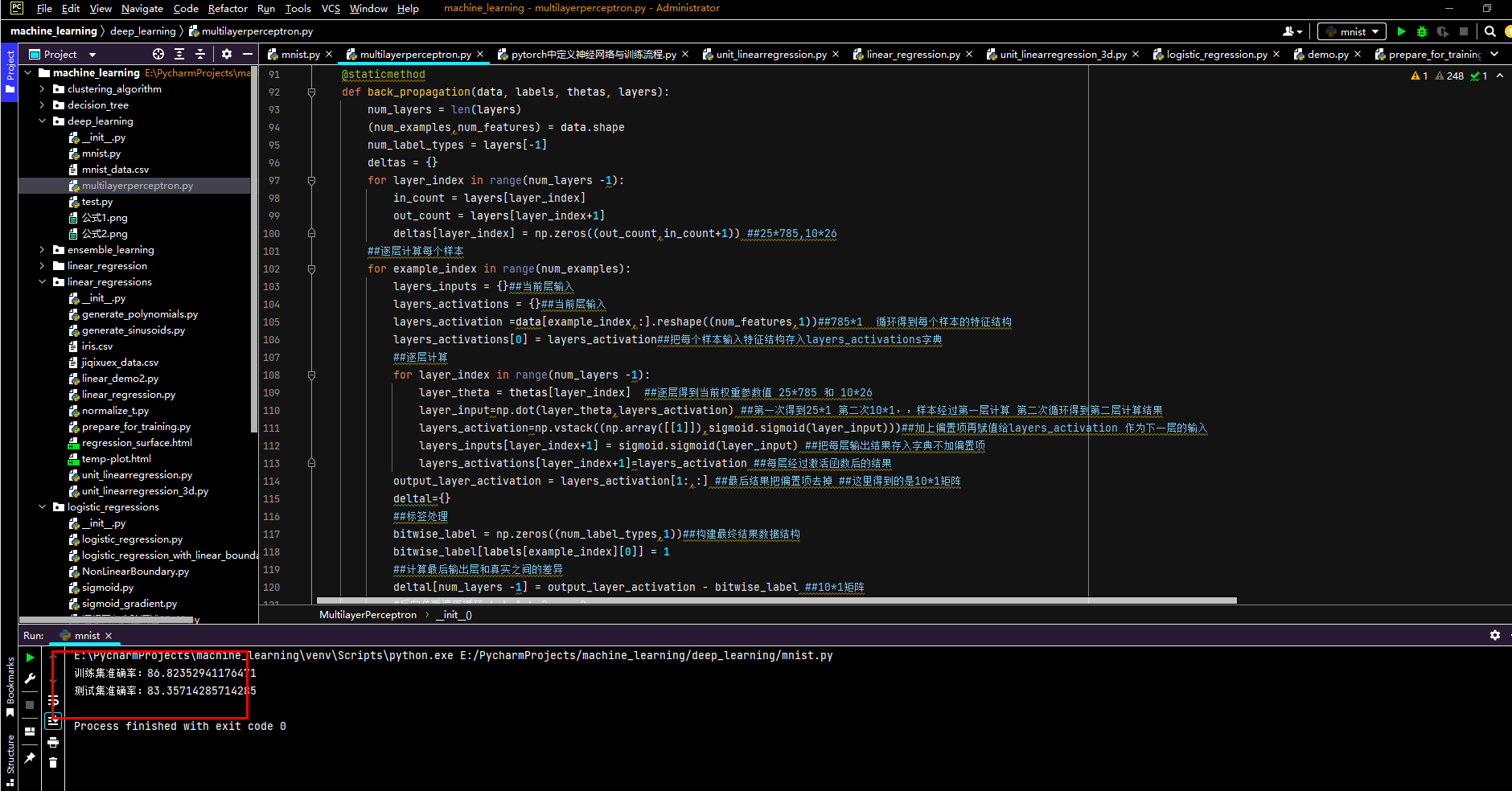Expand linear_regression folder
Image resolution: width=1512 pixels, height=791 pixels.
42,266
